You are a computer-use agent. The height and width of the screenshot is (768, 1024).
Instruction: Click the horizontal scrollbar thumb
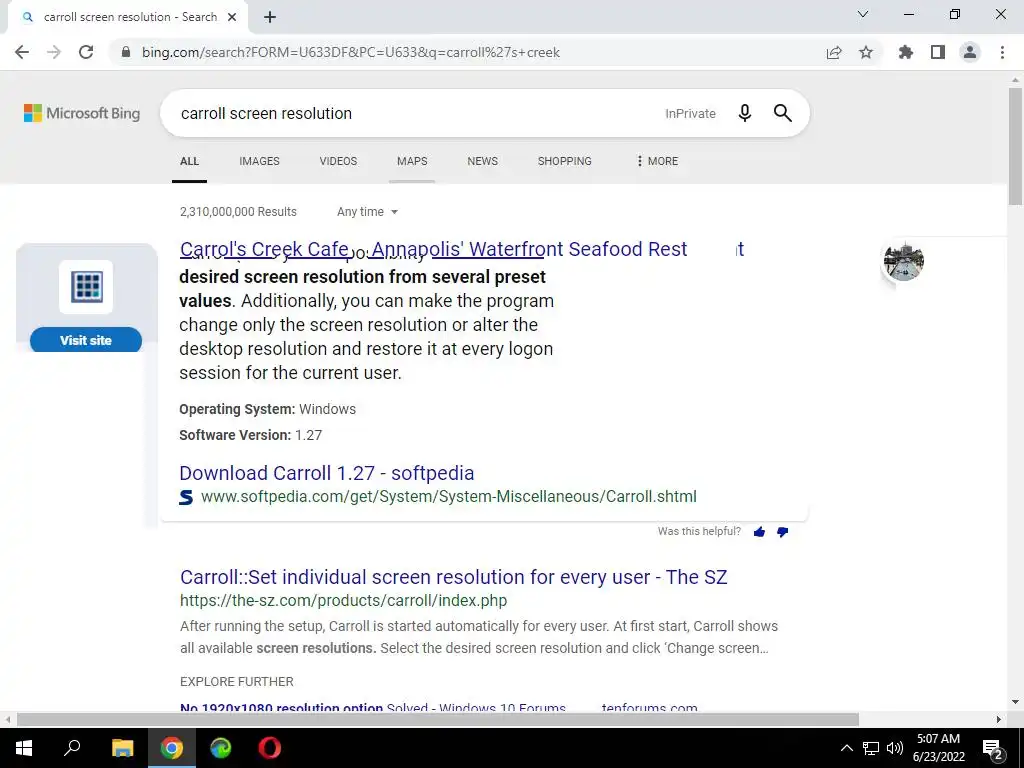(x=438, y=720)
